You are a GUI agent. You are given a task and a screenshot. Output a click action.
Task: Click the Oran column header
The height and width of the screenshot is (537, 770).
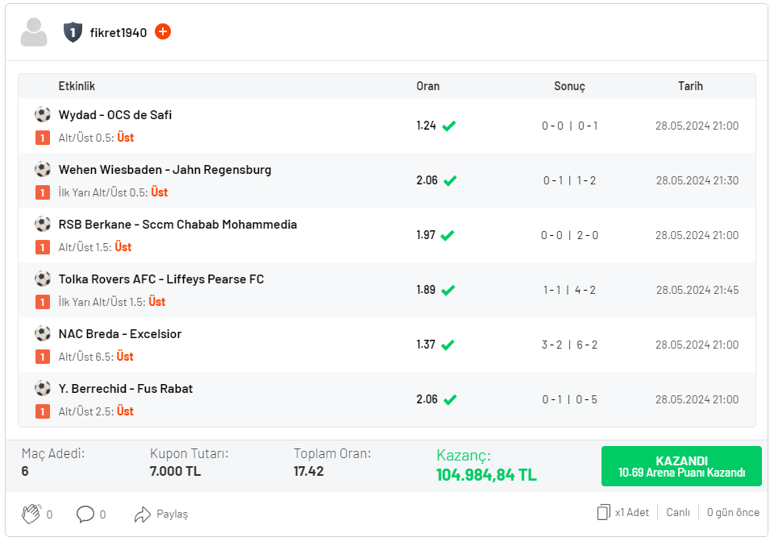pos(428,86)
